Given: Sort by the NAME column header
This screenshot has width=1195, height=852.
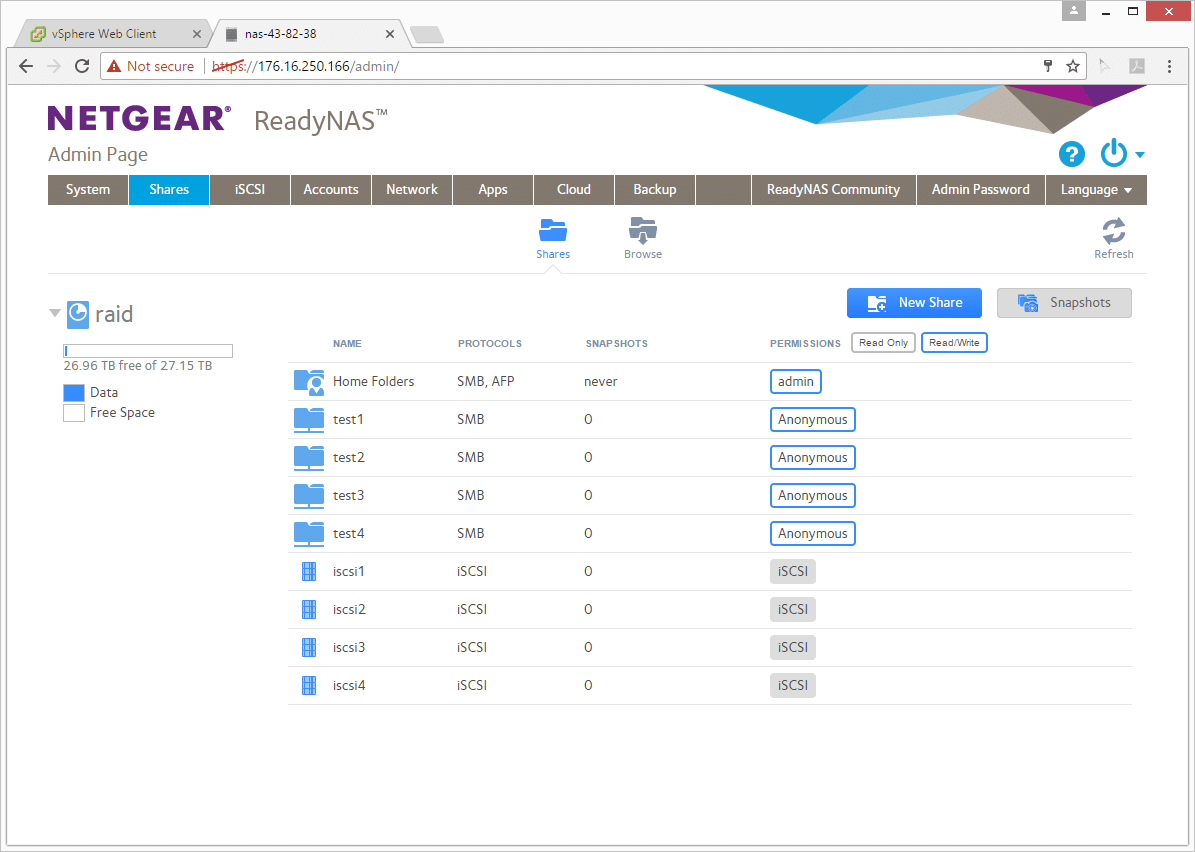Looking at the screenshot, I should (347, 344).
